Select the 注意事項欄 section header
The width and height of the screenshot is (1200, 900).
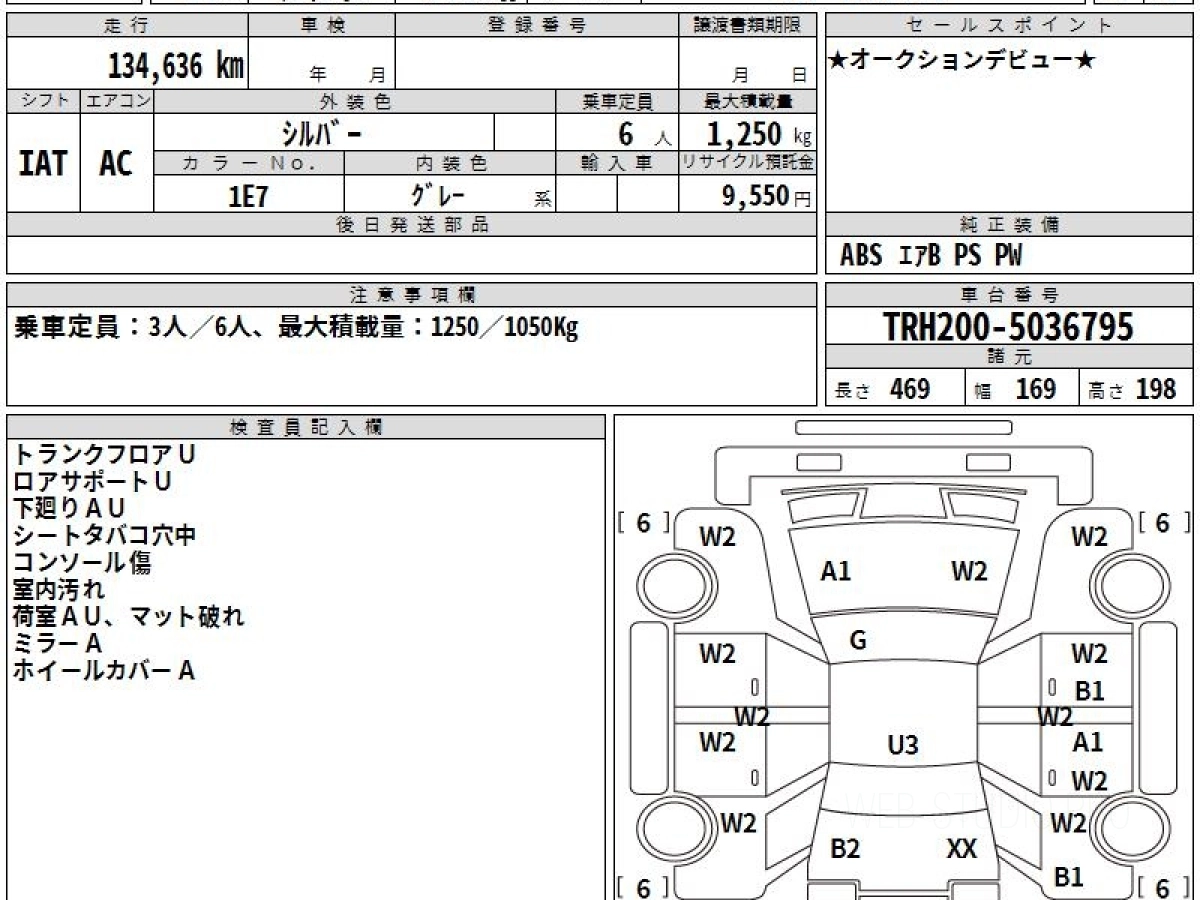pyautogui.click(x=412, y=295)
